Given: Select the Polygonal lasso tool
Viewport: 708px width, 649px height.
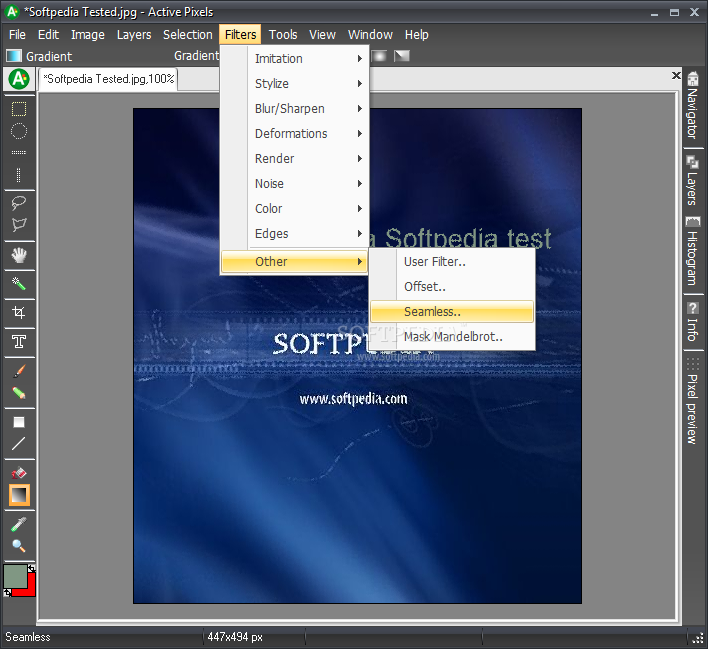Looking at the screenshot, I should (x=19, y=224).
